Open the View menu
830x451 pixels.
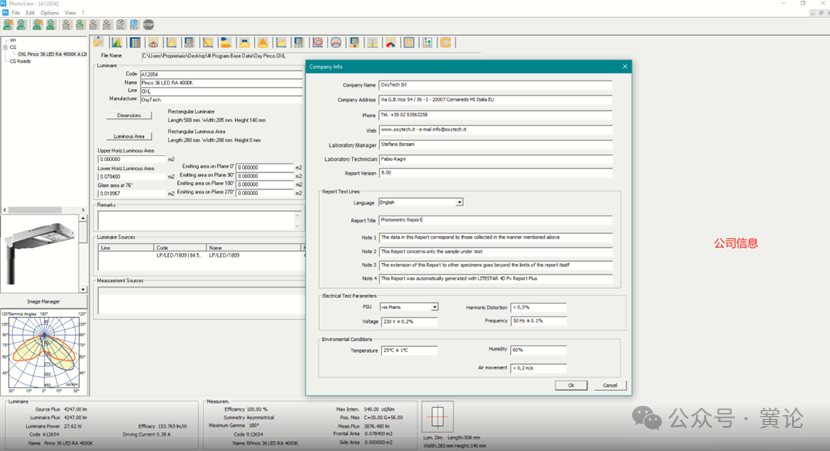pos(70,13)
